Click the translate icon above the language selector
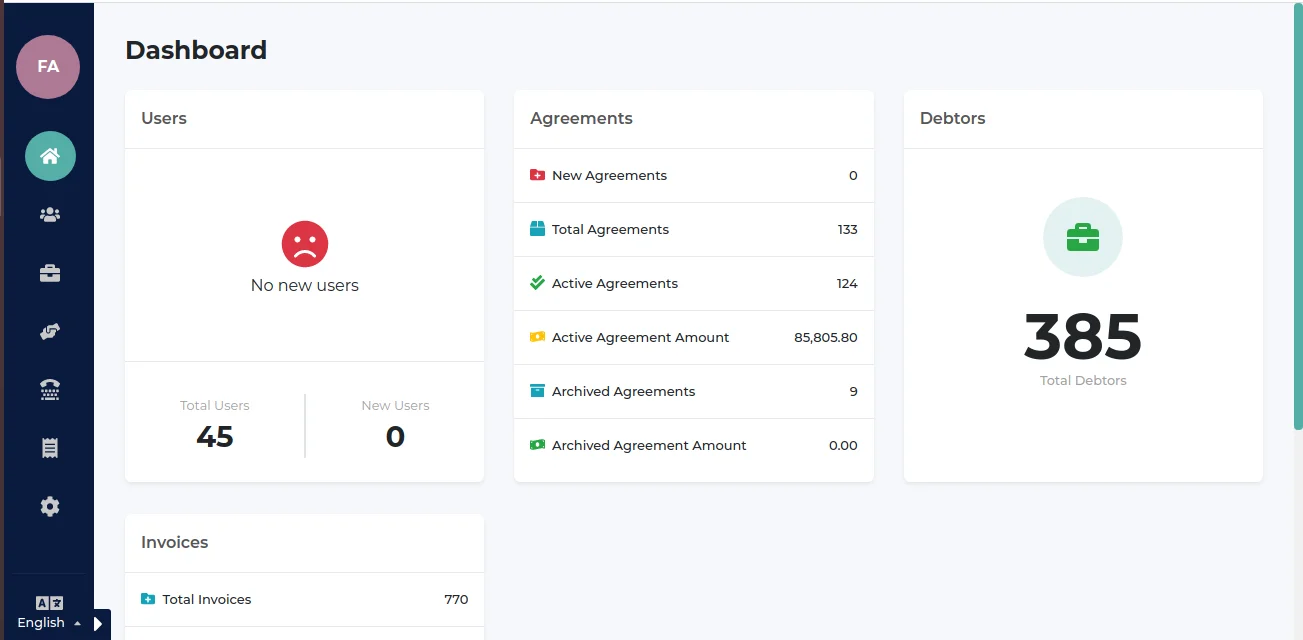1303x640 pixels. click(48, 601)
